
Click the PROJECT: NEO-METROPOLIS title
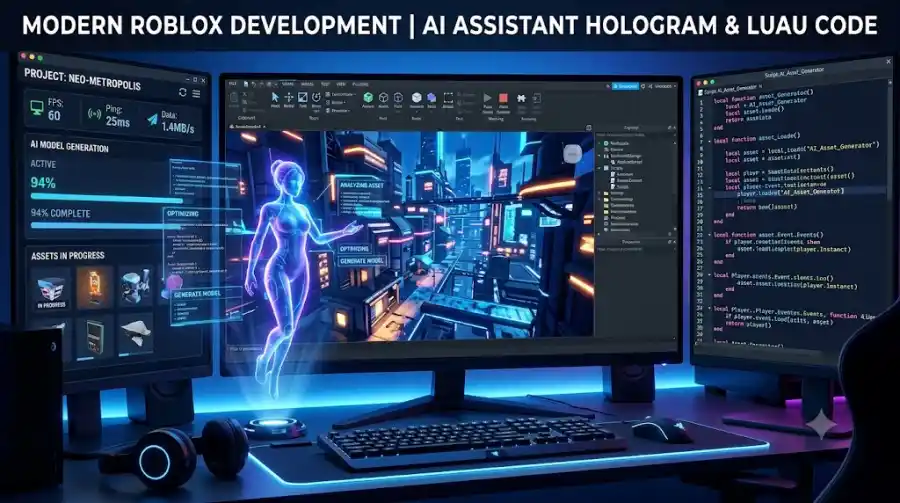point(82,79)
